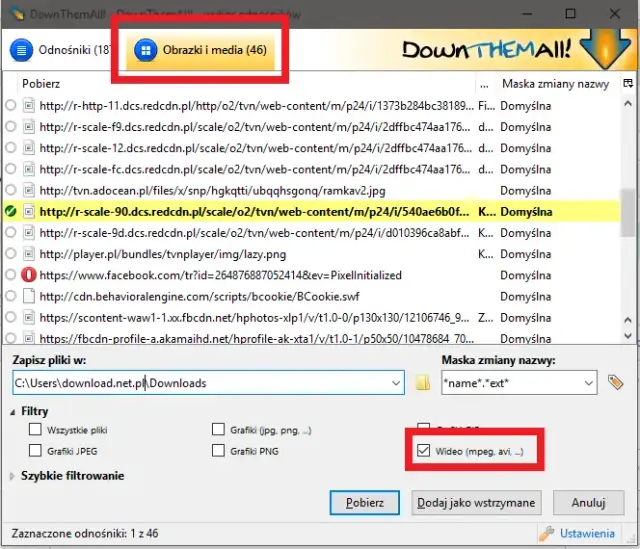Open rename mask tags icon
Image resolution: width=640 pixels, height=549 pixels.
point(615,382)
